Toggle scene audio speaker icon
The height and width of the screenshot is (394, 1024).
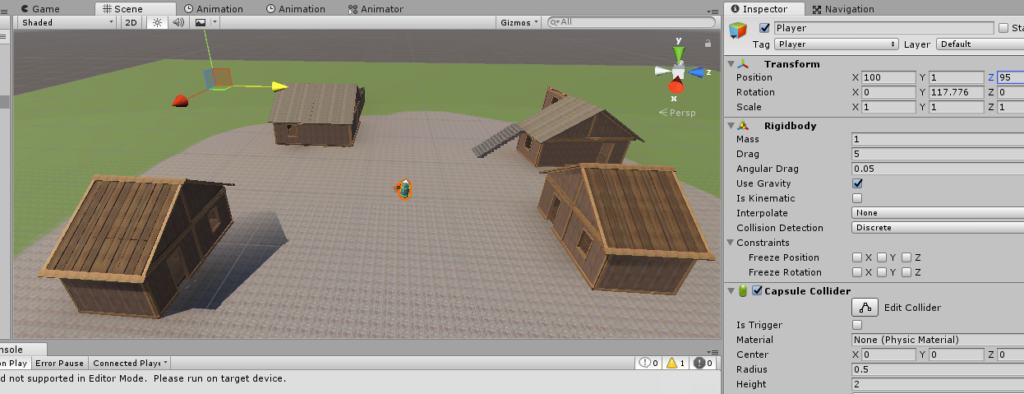click(x=178, y=22)
